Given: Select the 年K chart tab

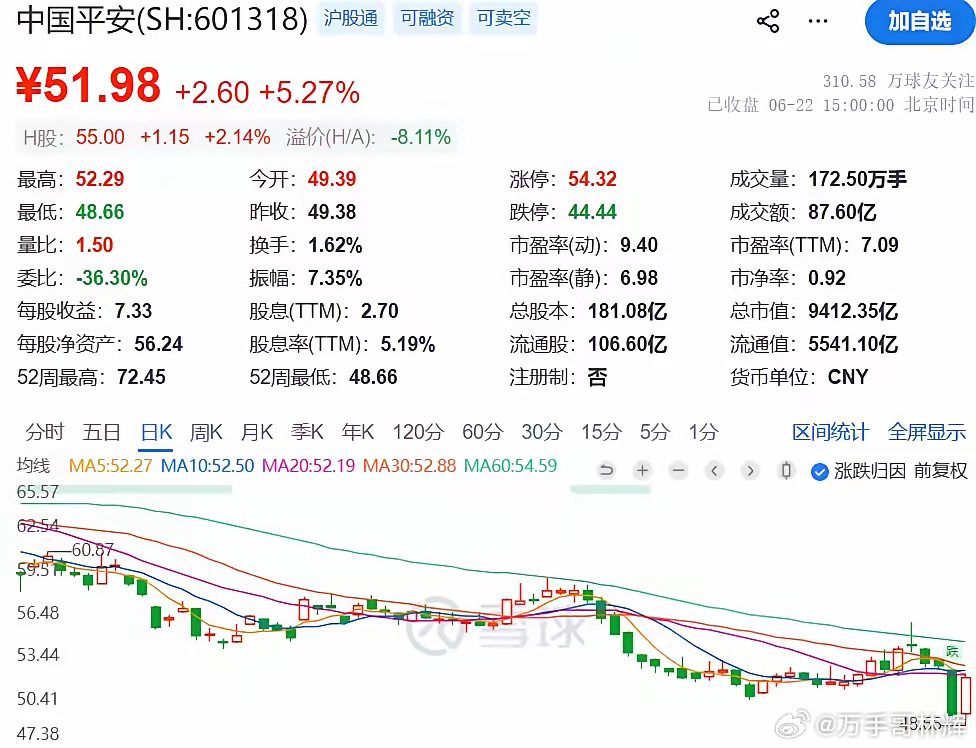Looking at the screenshot, I should (357, 431).
